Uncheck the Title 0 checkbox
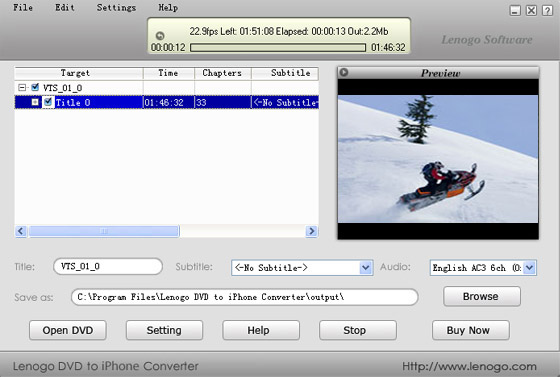This screenshot has width=560, height=377. tap(48, 102)
